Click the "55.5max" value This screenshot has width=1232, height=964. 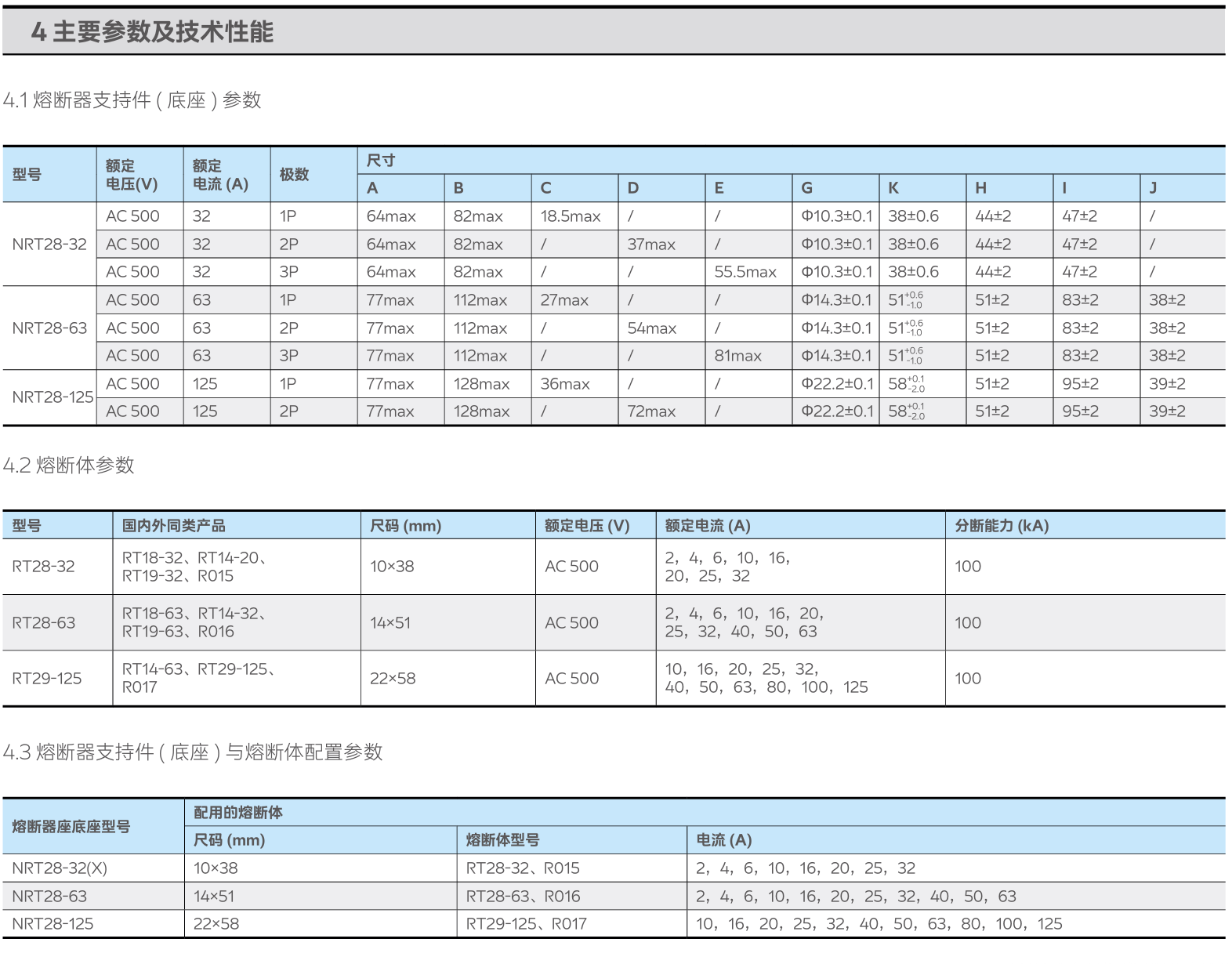point(745,272)
